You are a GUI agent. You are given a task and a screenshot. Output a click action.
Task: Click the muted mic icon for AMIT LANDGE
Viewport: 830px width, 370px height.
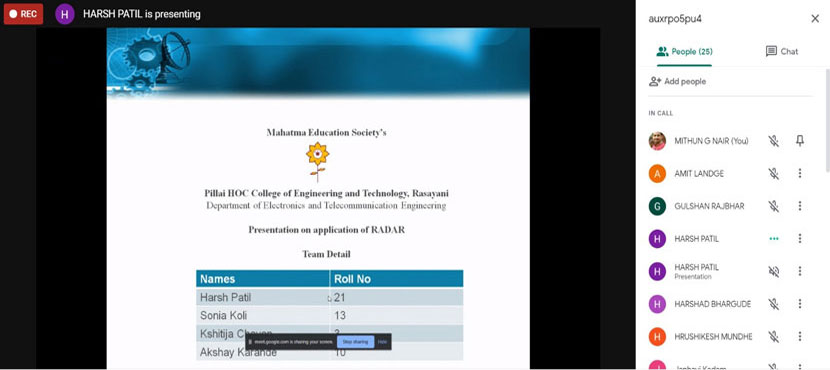click(x=773, y=174)
